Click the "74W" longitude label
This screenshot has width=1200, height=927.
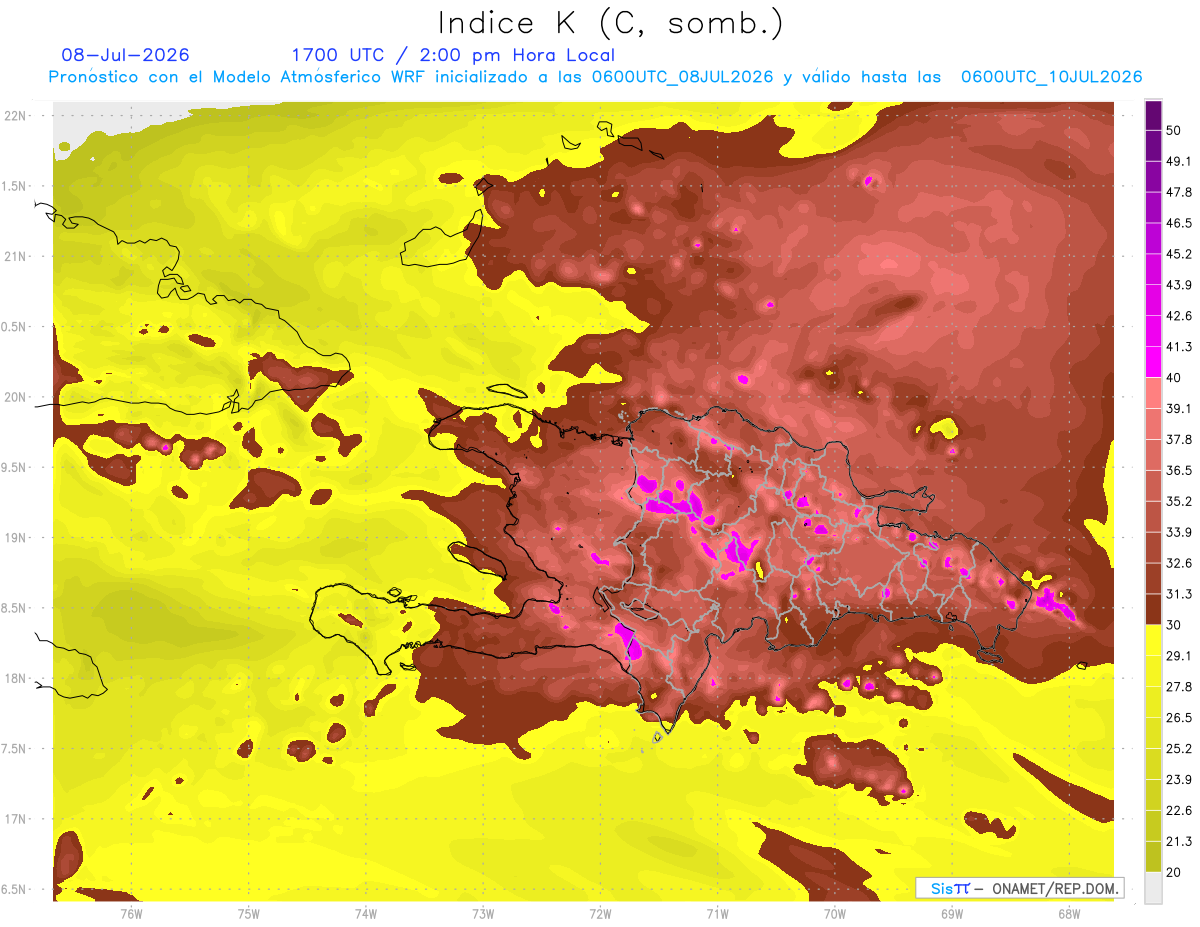tap(366, 913)
